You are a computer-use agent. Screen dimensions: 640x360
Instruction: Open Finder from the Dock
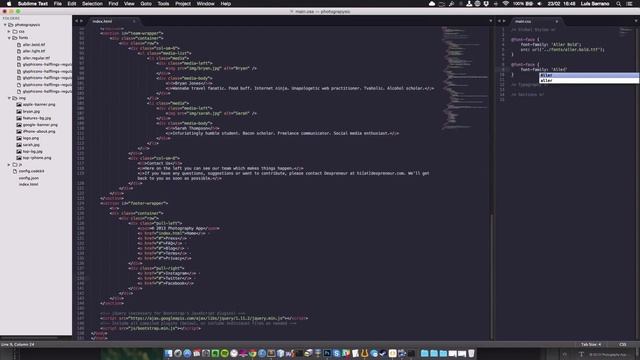[169, 353]
